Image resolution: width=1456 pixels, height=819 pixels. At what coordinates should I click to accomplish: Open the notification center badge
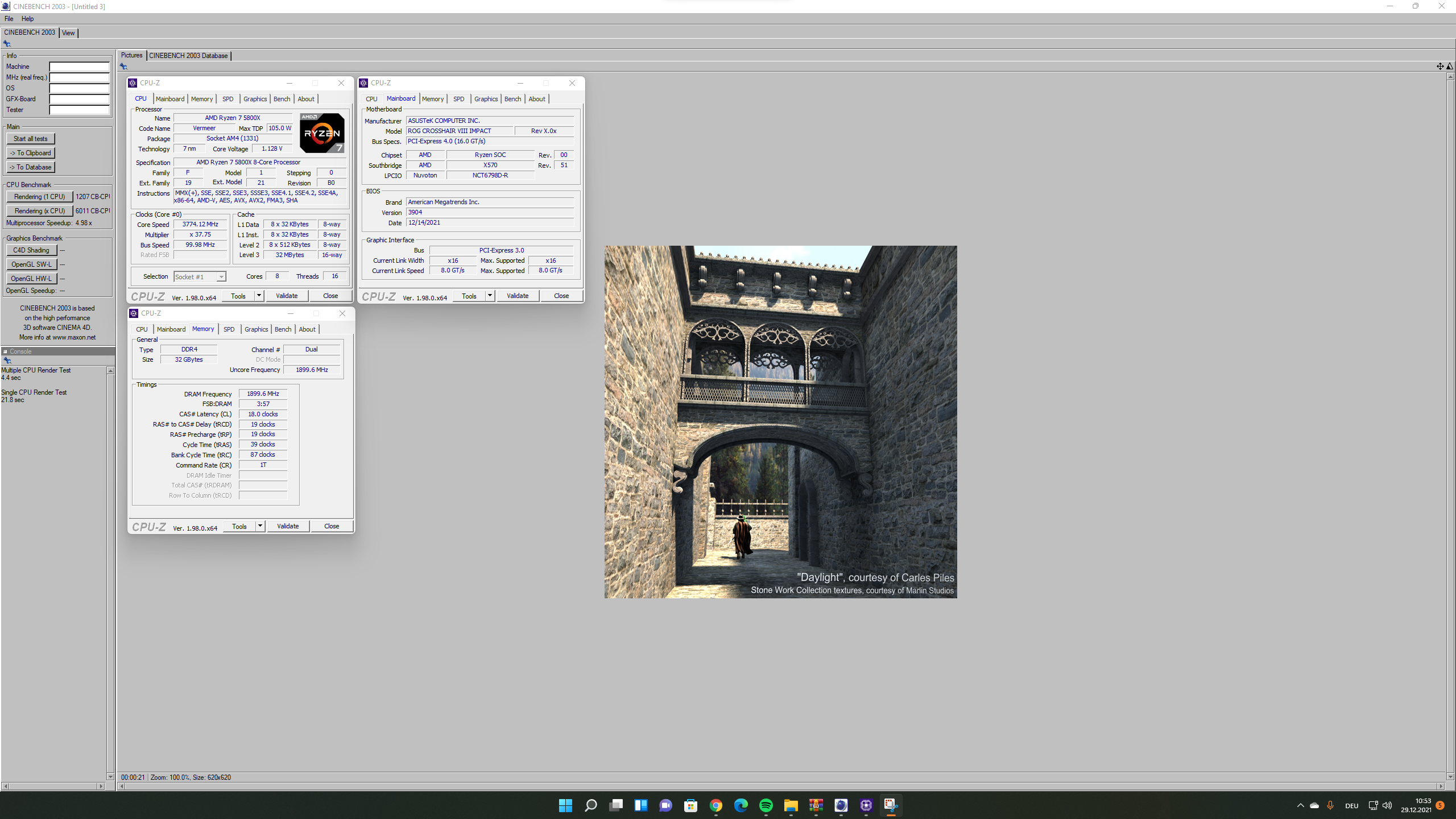point(1440,805)
